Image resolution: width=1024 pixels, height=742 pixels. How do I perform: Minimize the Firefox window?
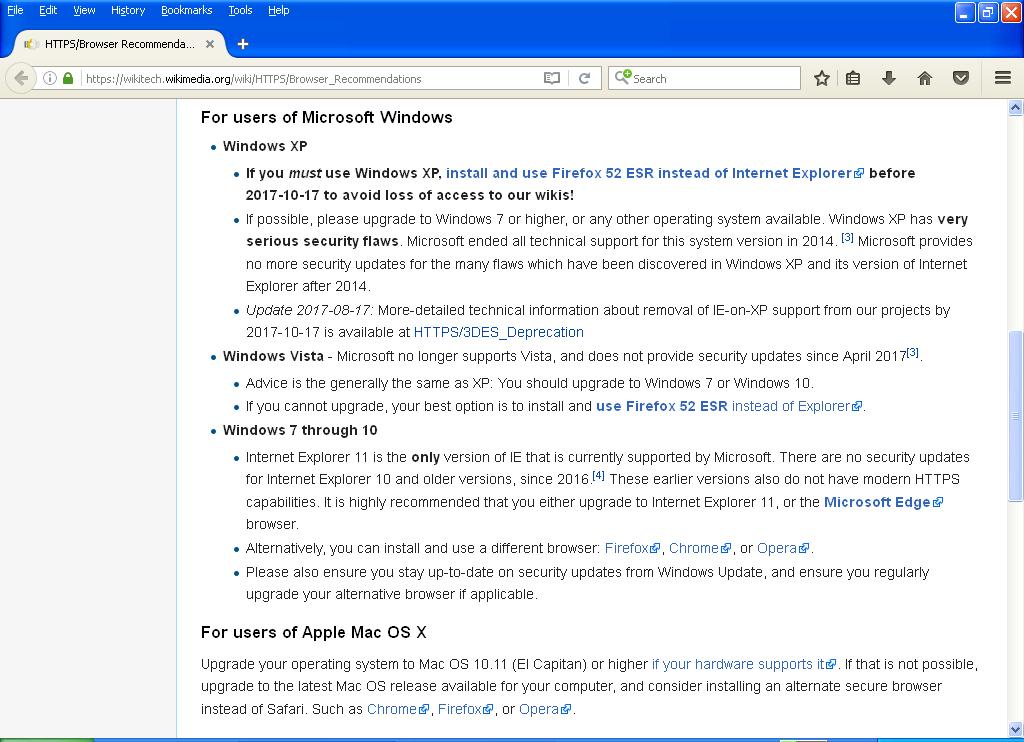(x=965, y=12)
